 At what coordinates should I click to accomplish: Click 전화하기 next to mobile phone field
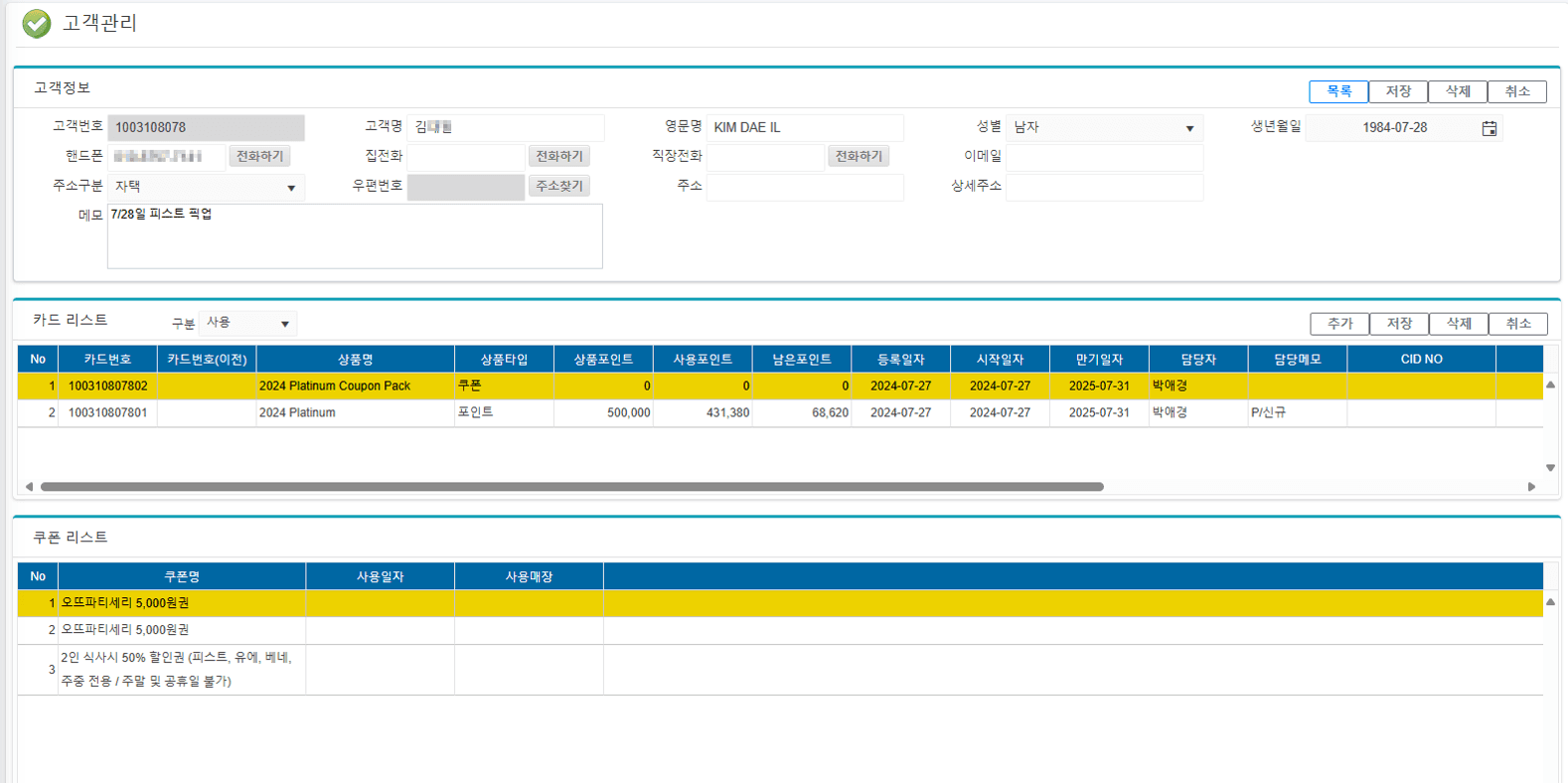point(259,157)
